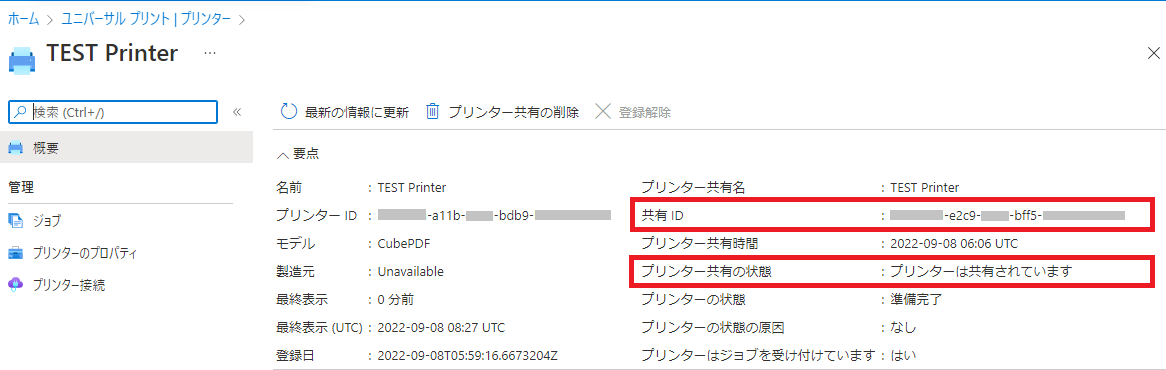
Task: Select the 名前 value TEST Printer
Action: (412, 187)
